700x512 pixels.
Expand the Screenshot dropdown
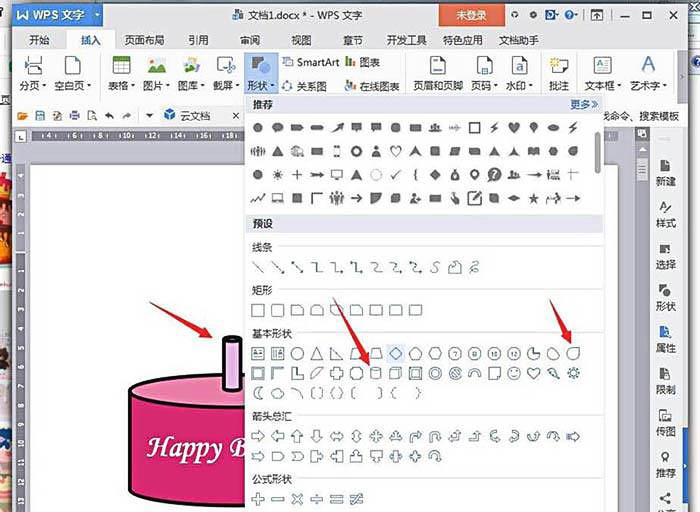(x=226, y=73)
